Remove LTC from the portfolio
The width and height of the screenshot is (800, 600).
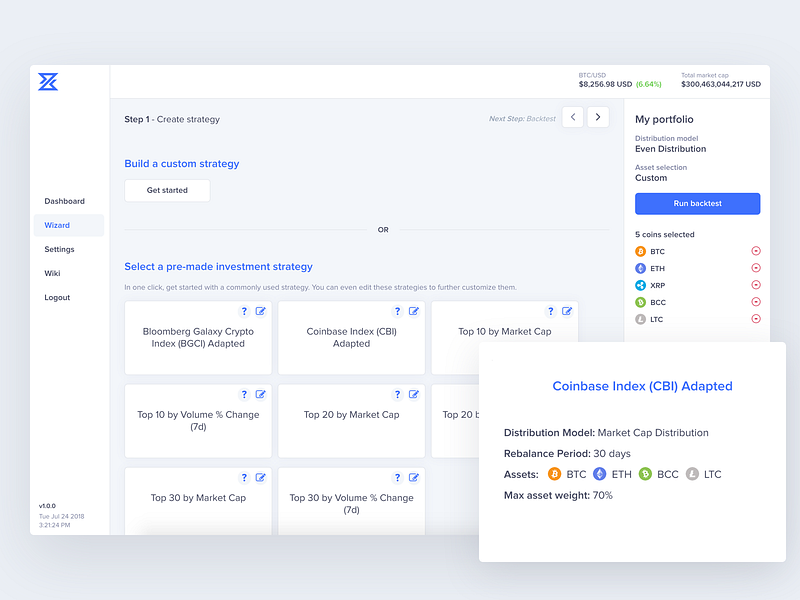[x=756, y=319]
